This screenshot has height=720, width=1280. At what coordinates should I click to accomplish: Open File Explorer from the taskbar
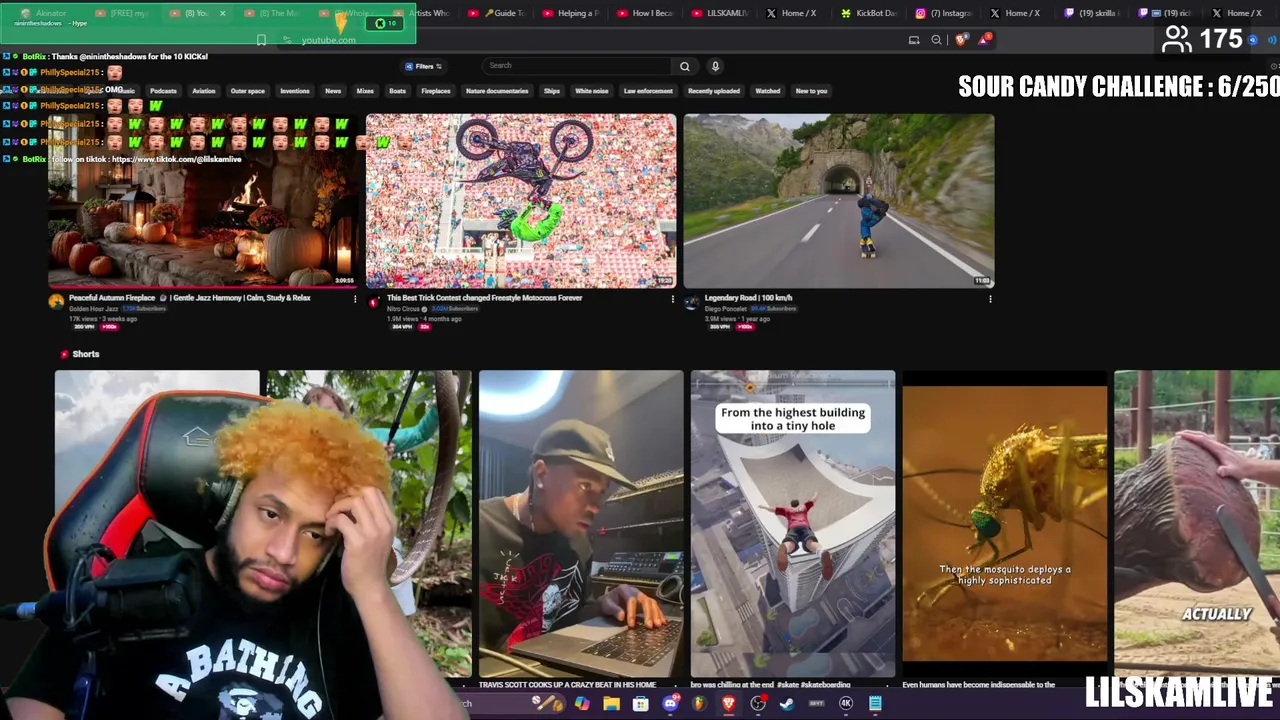point(611,704)
